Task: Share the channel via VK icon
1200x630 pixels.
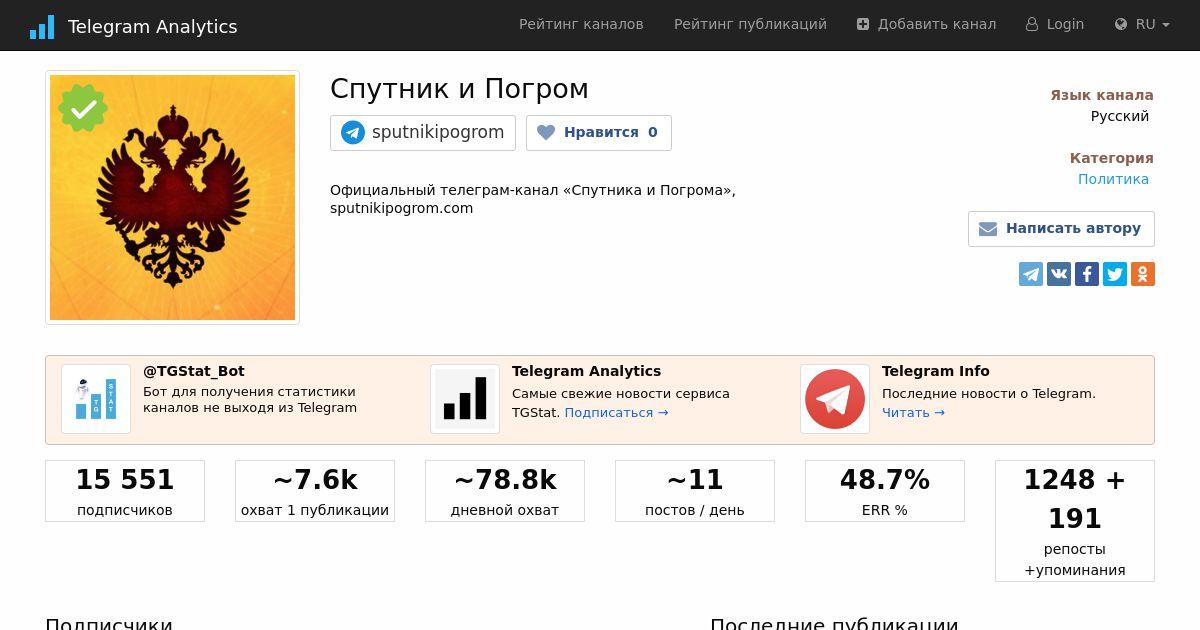Action: coord(1059,274)
